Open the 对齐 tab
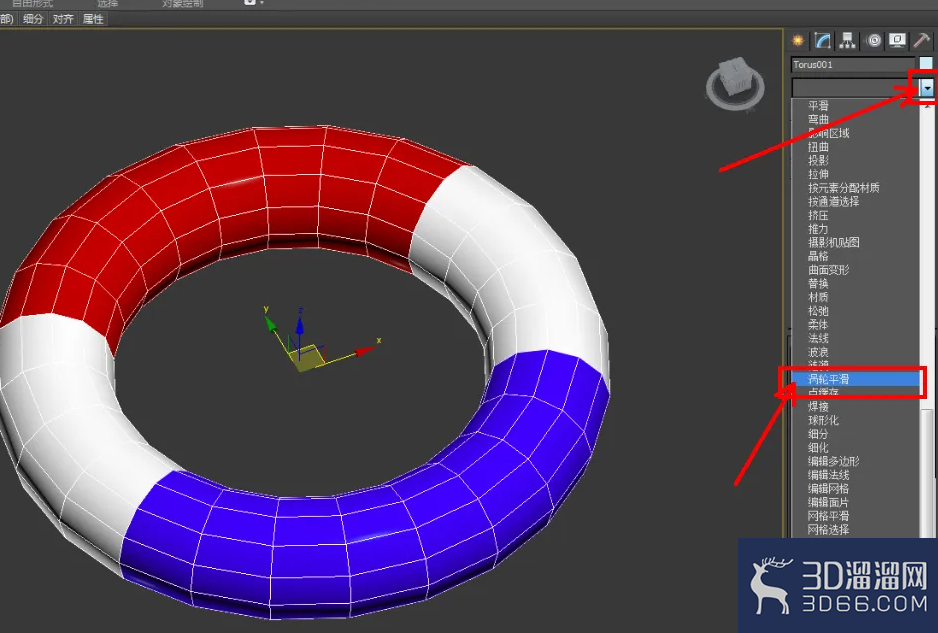The image size is (938, 633). (63, 19)
